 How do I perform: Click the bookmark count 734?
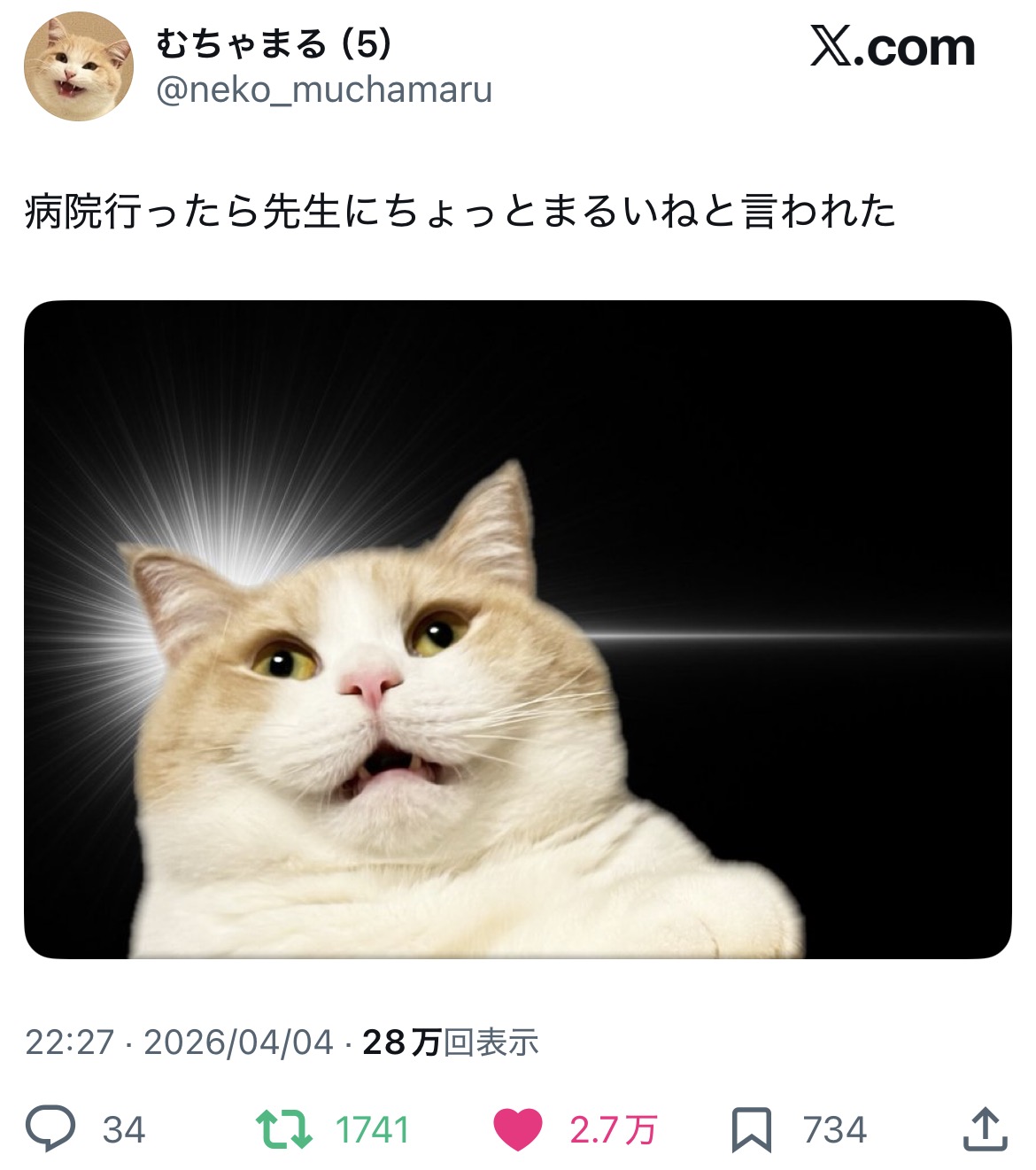pos(835,1131)
